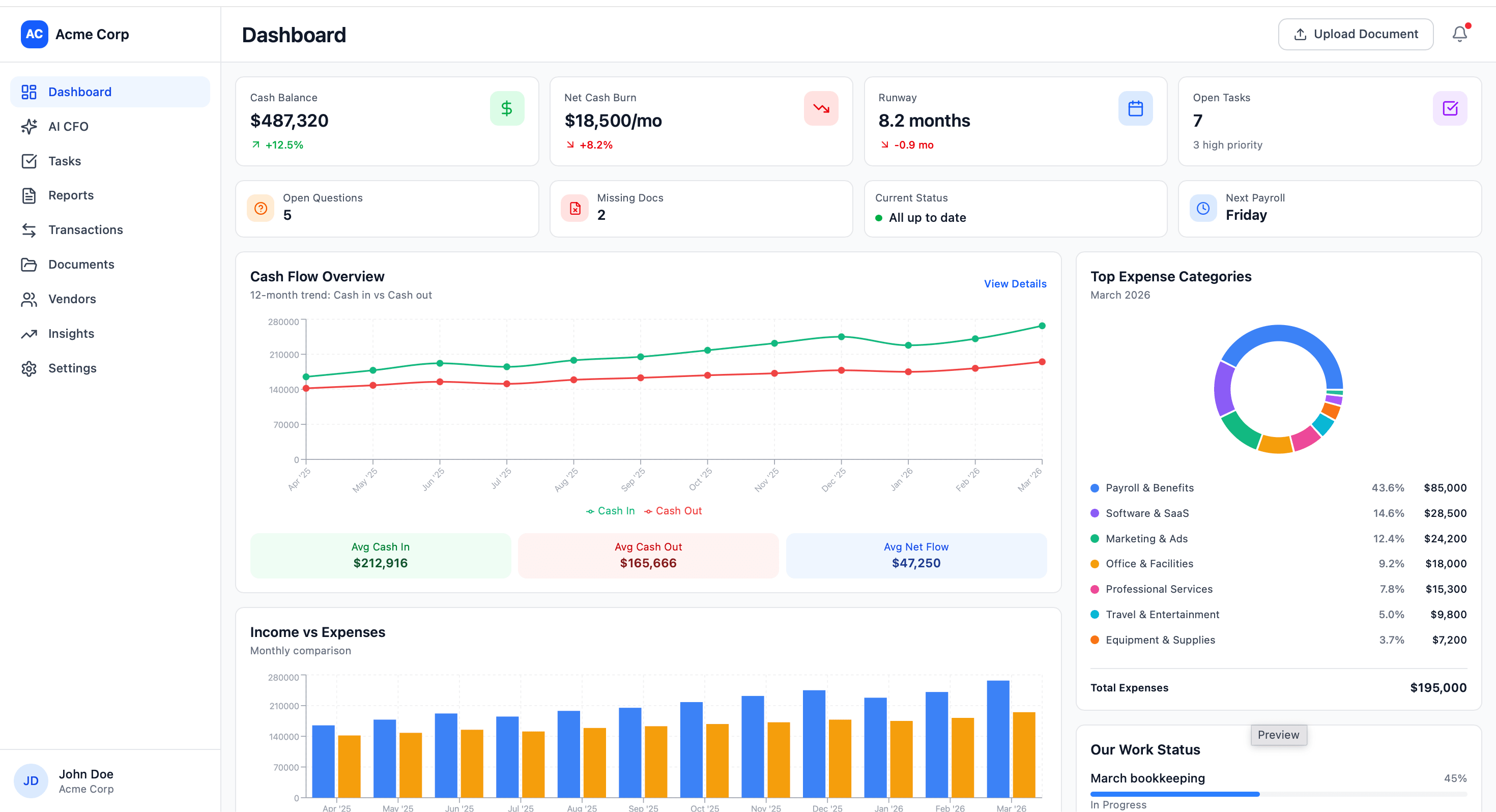This screenshot has width=1496, height=812.
Task: Click the Dashboard grid icon in sidebar
Action: coord(29,92)
